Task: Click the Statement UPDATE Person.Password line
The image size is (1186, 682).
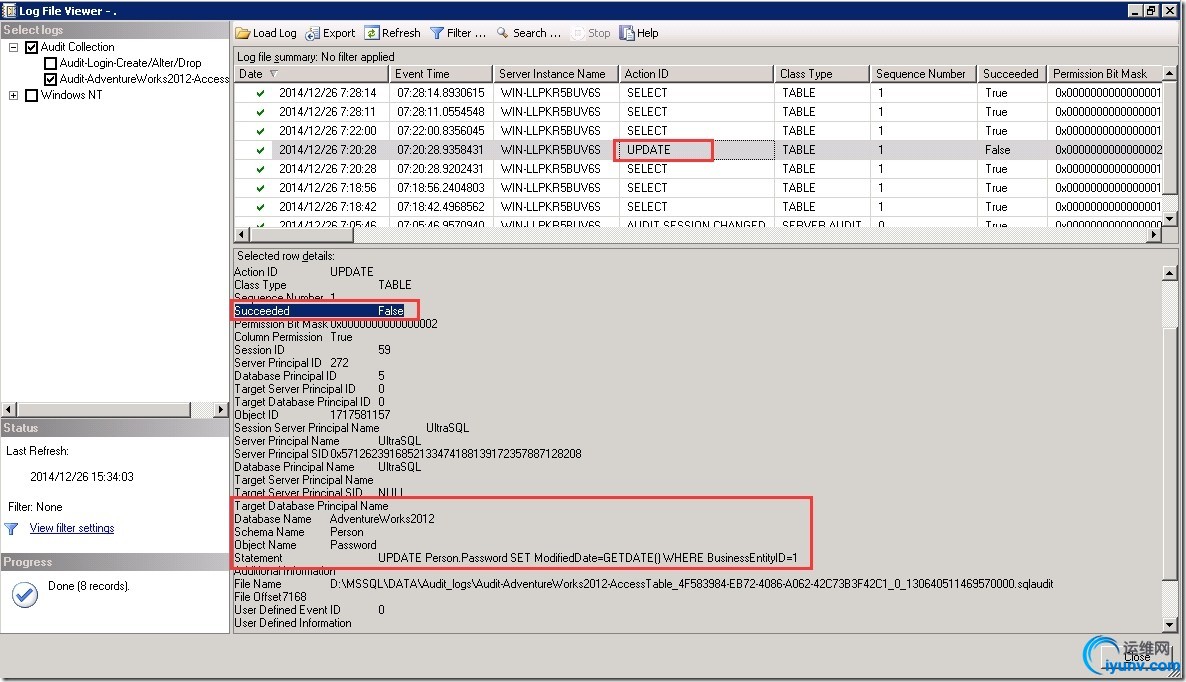Action: 516,558
